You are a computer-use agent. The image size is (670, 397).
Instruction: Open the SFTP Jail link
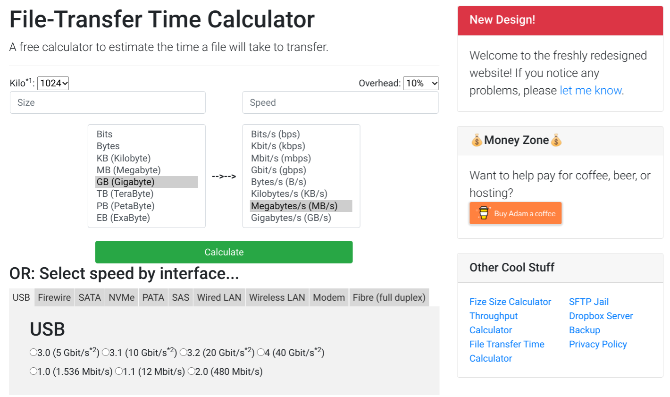[589, 302]
